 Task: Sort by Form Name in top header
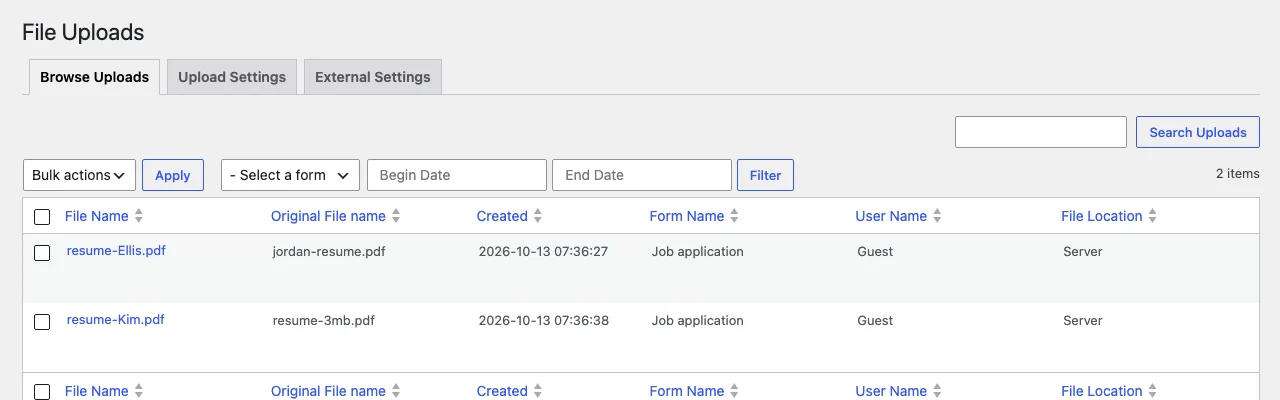(x=687, y=216)
